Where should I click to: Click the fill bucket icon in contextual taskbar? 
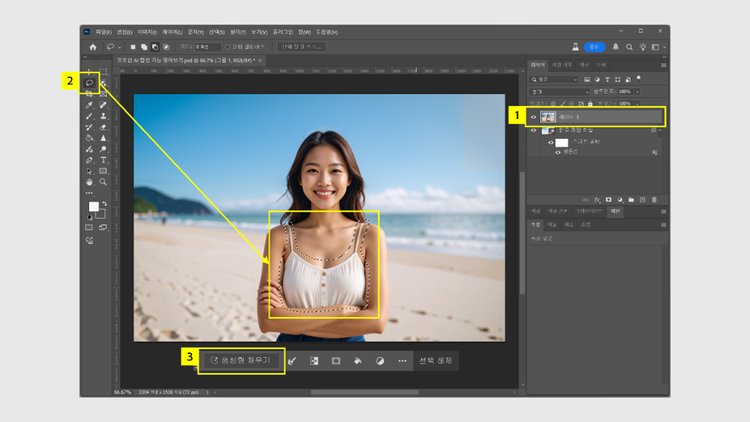[358, 360]
